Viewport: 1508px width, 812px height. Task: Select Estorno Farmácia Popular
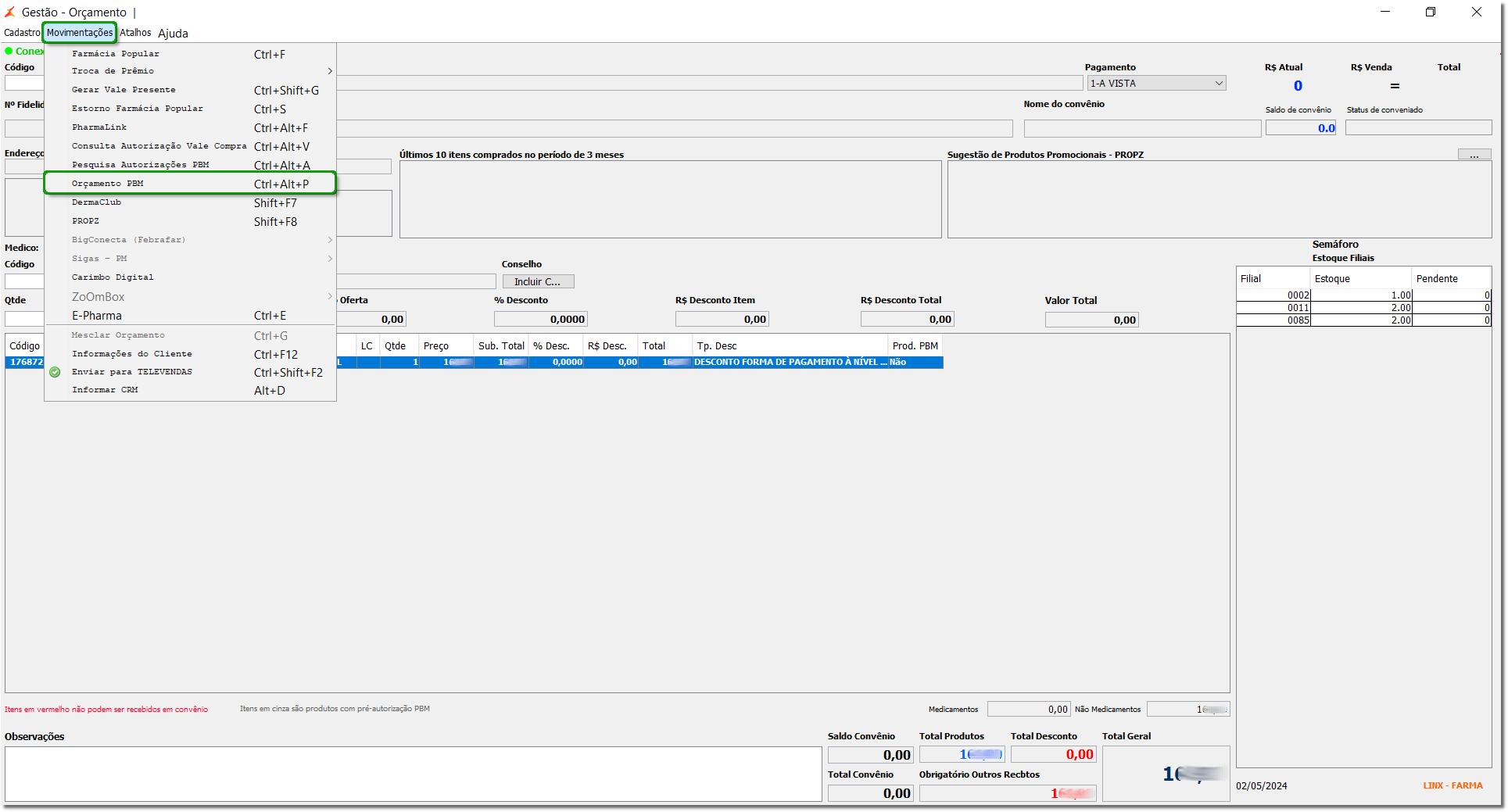[190, 109]
